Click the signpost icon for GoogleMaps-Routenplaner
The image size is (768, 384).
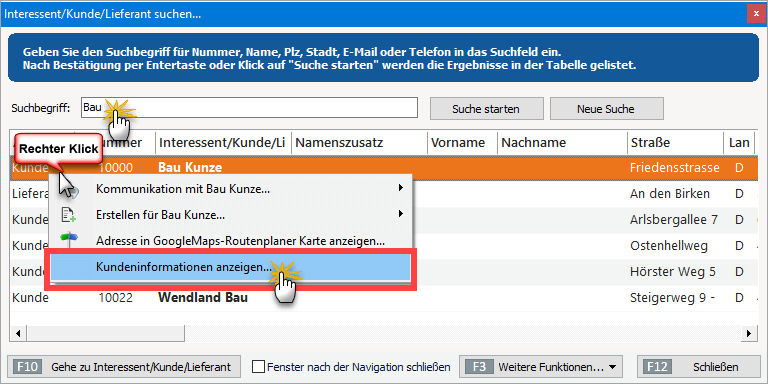tap(69, 239)
